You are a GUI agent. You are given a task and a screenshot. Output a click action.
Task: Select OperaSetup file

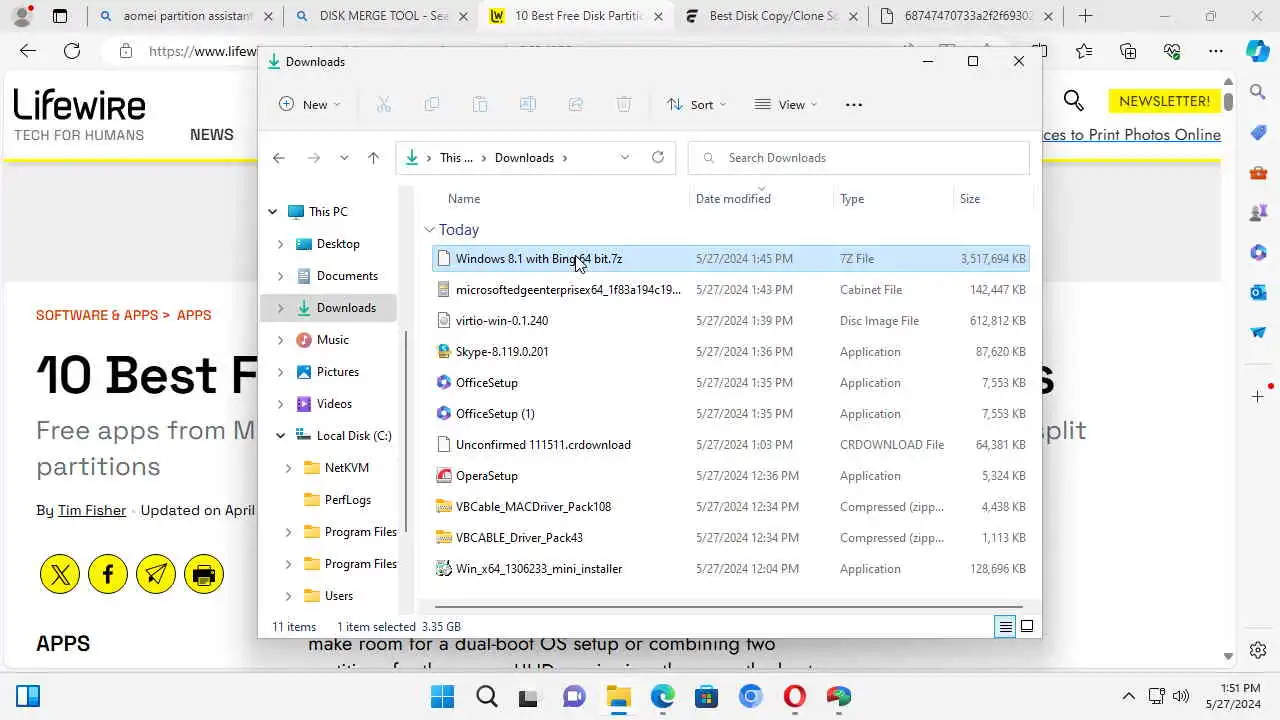tap(731, 476)
